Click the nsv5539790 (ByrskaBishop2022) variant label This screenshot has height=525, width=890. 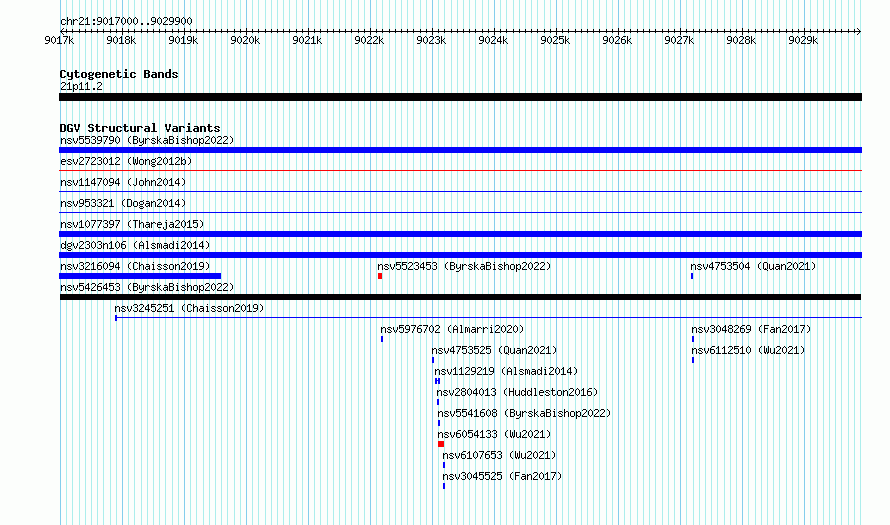click(x=147, y=140)
